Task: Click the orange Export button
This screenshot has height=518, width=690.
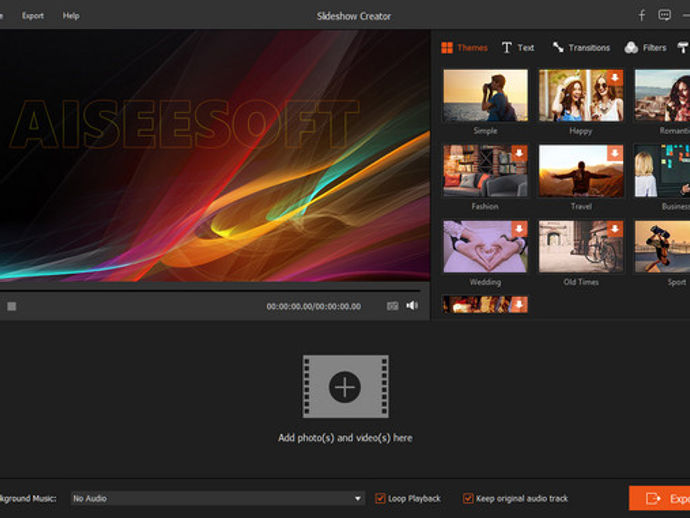Action: tap(660, 498)
